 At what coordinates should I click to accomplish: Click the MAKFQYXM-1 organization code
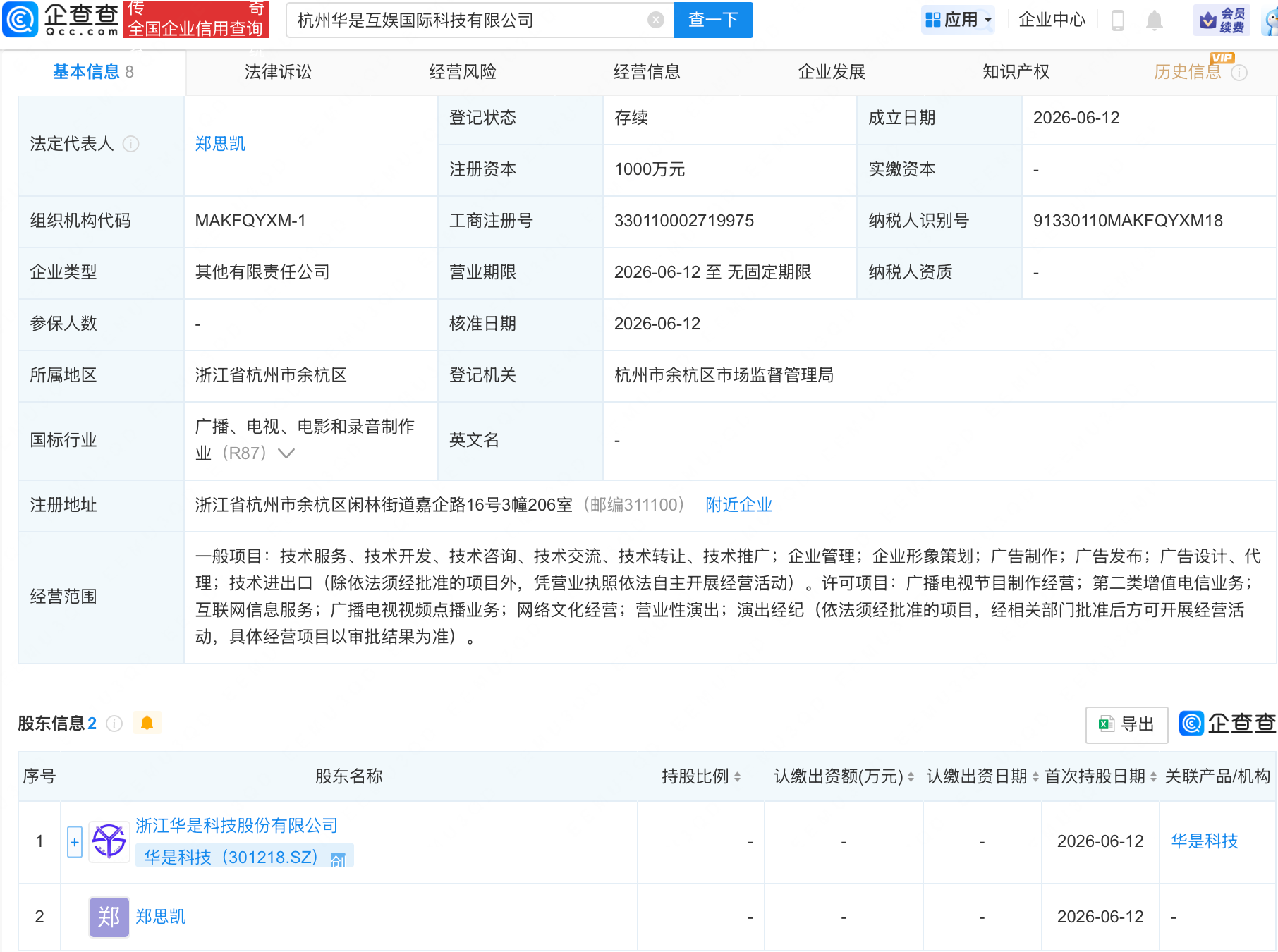250,221
